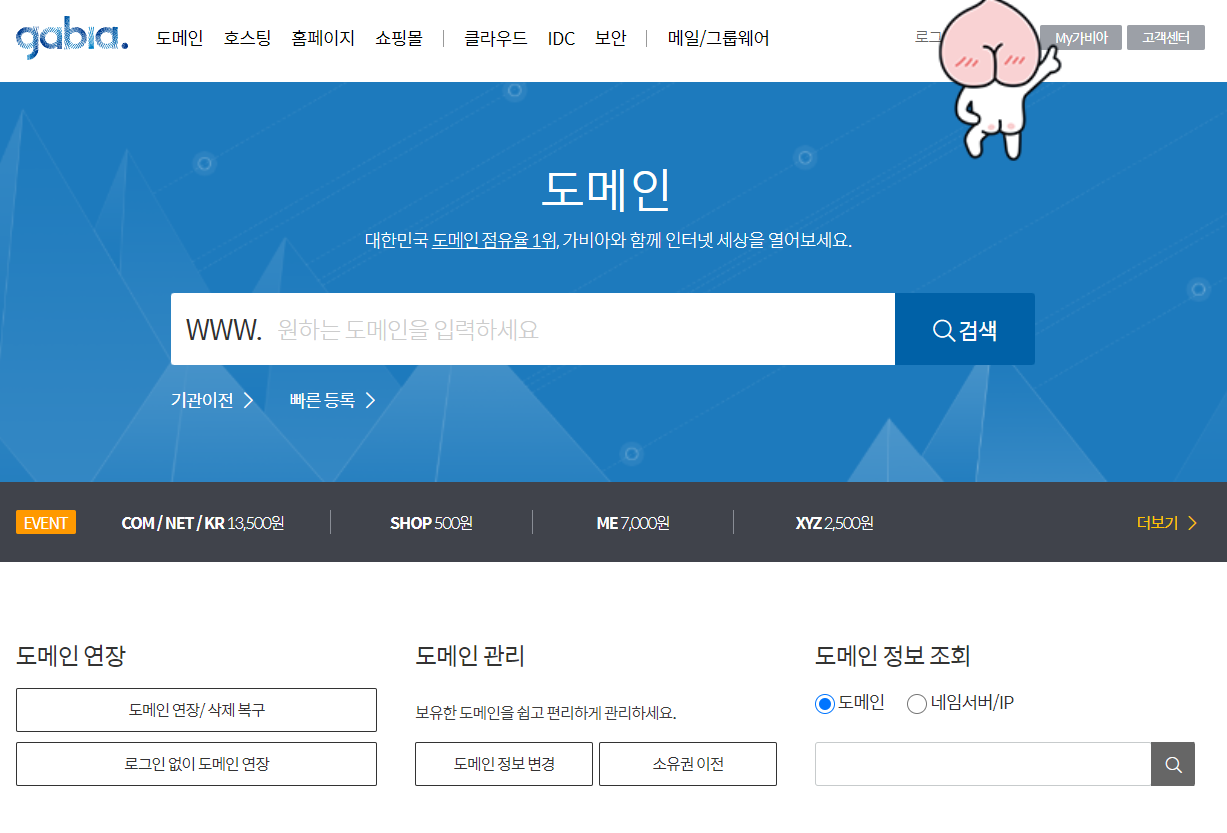Open the 호스팅 menu

(248, 39)
